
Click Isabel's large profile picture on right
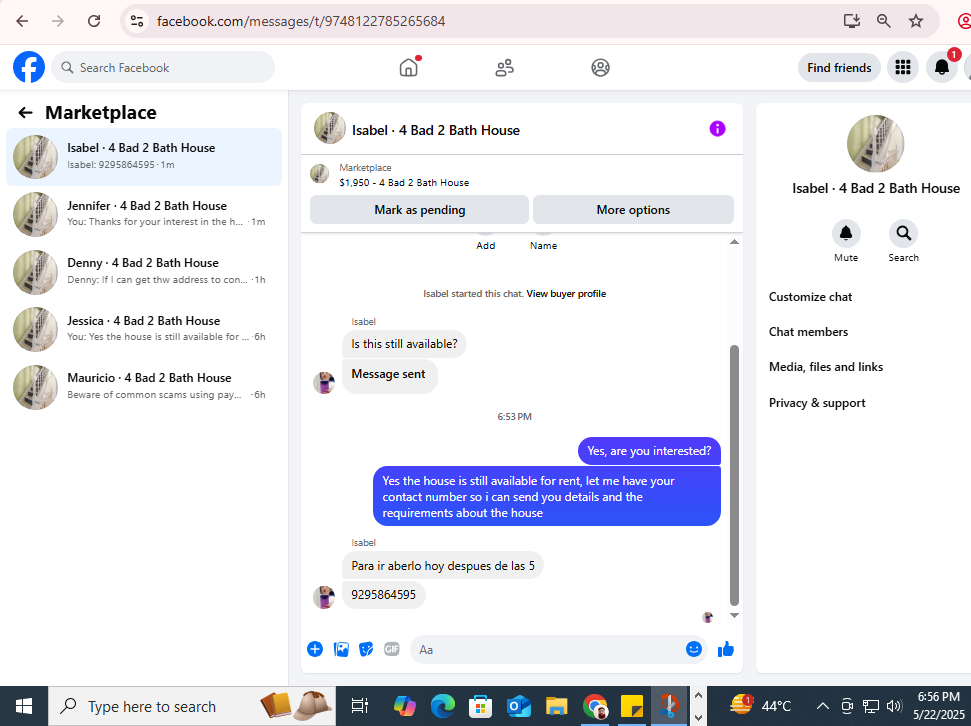(x=875, y=144)
